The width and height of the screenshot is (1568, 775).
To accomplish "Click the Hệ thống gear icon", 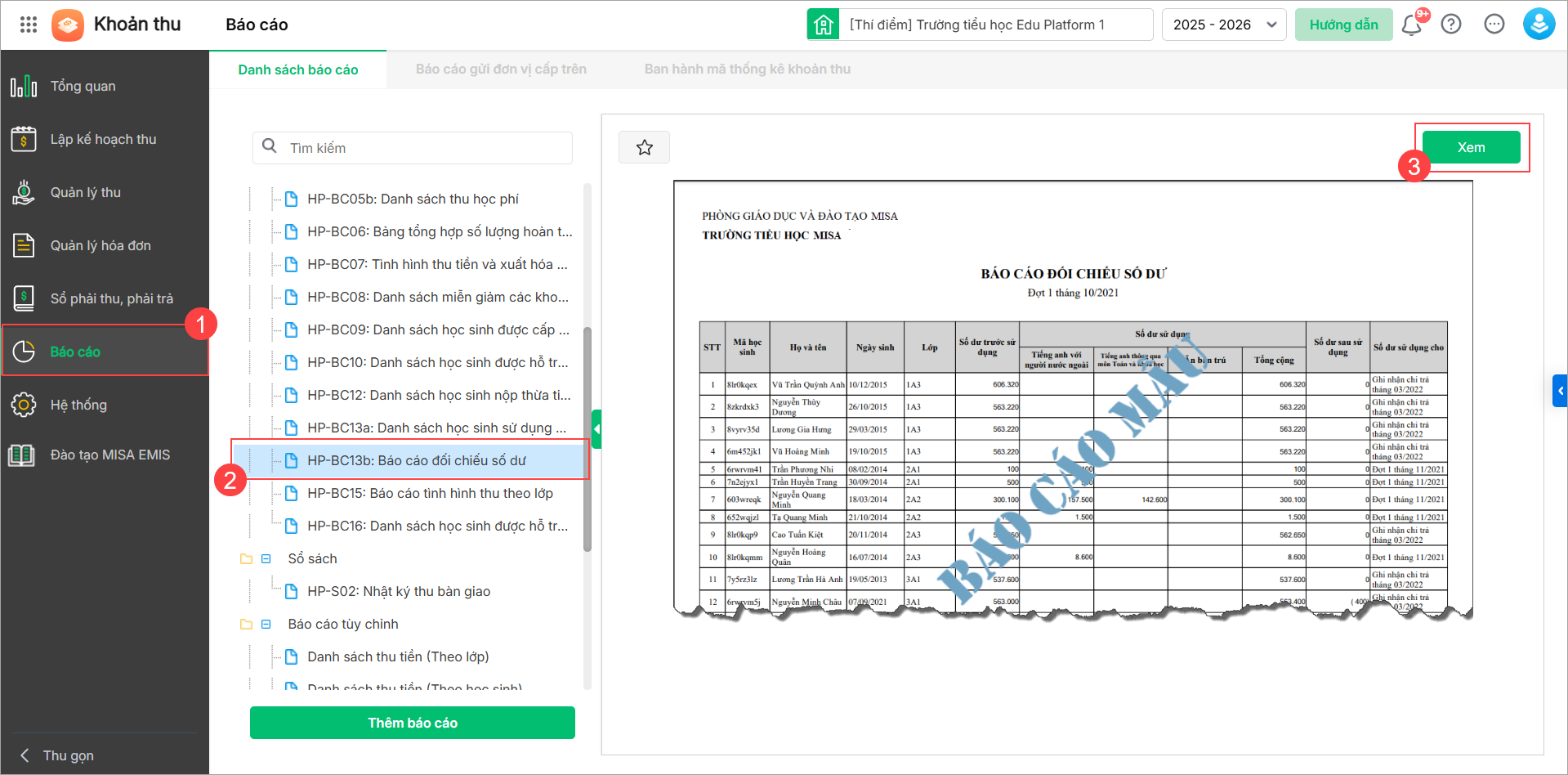I will tap(24, 405).
